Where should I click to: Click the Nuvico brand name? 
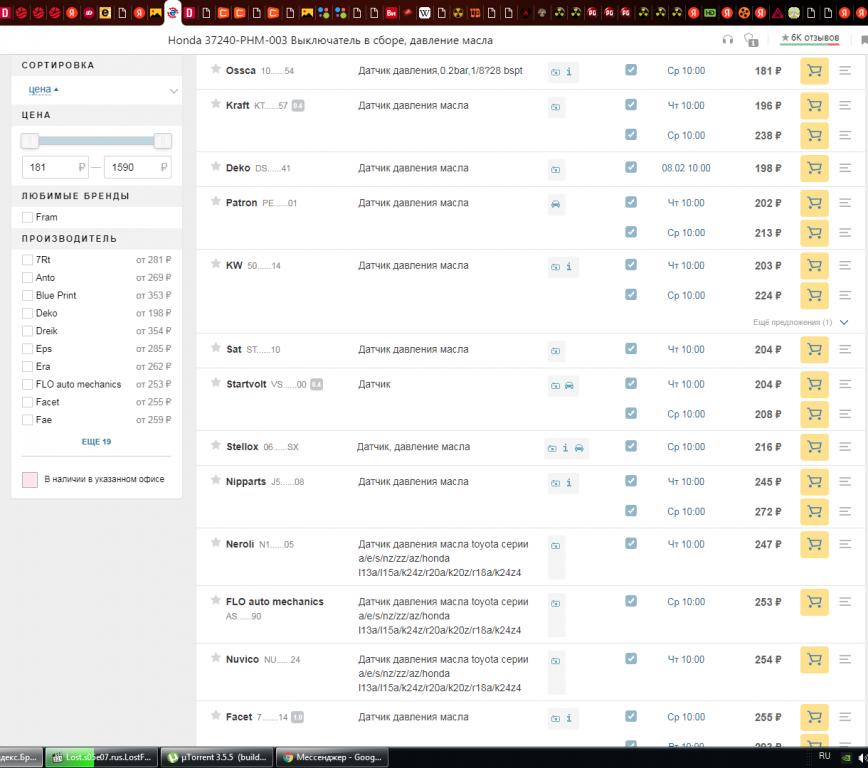click(242, 659)
